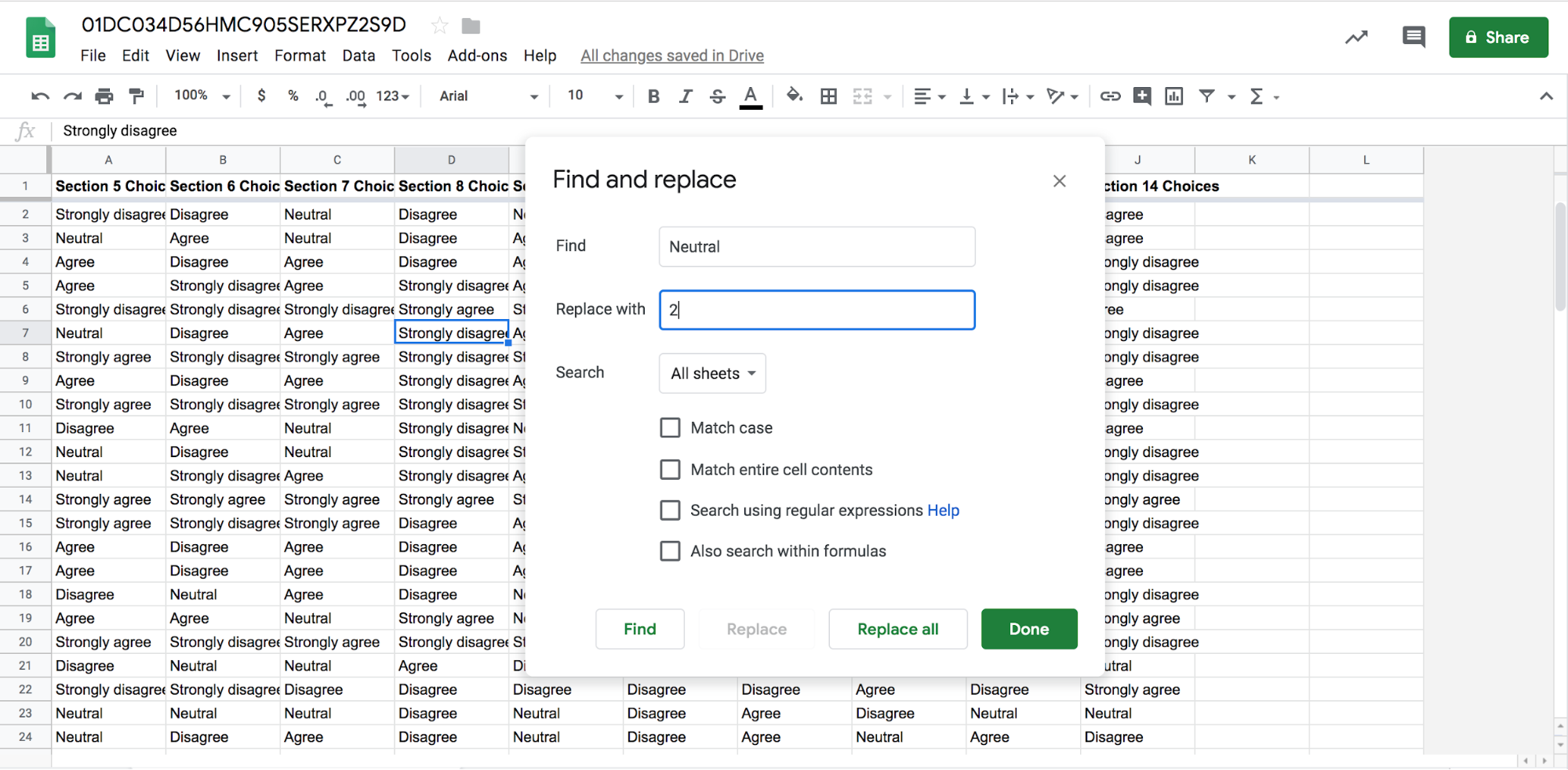The image size is (1568, 770).
Task: Open the Add-ons menu
Action: tap(477, 56)
